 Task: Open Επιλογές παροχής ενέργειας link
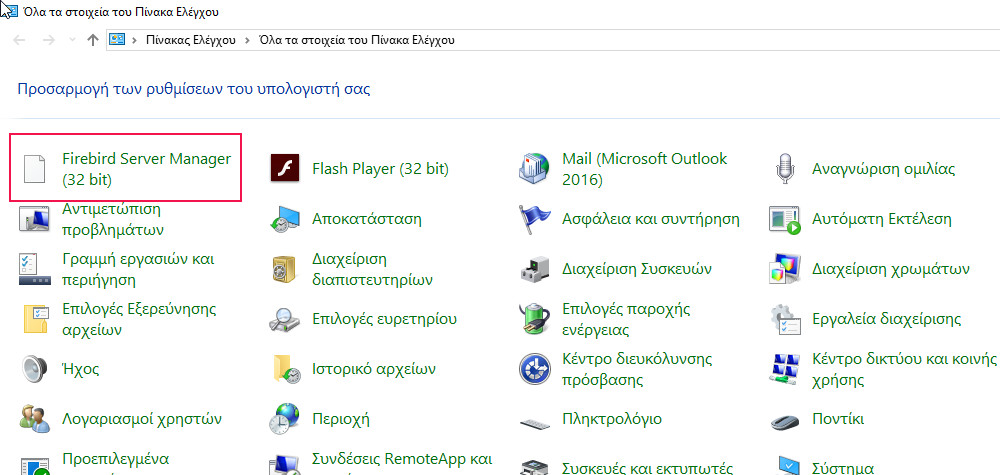click(x=626, y=319)
